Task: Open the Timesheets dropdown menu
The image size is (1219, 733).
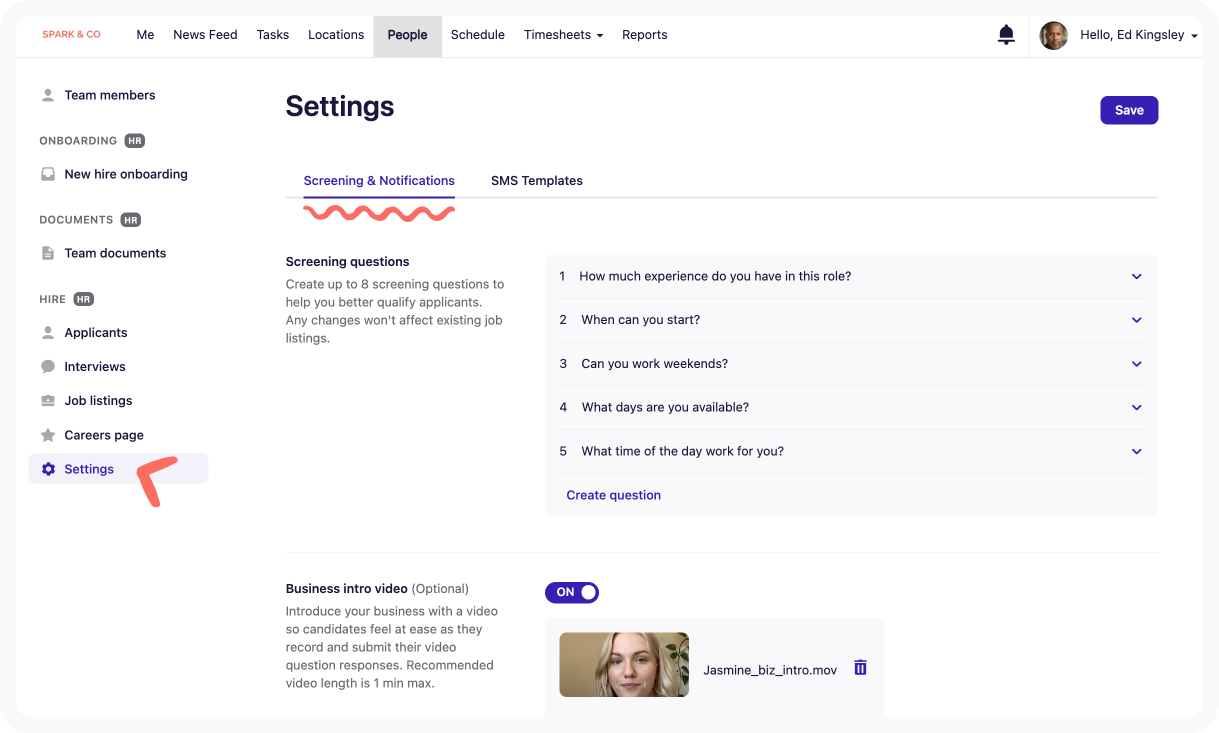Action: [563, 35]
